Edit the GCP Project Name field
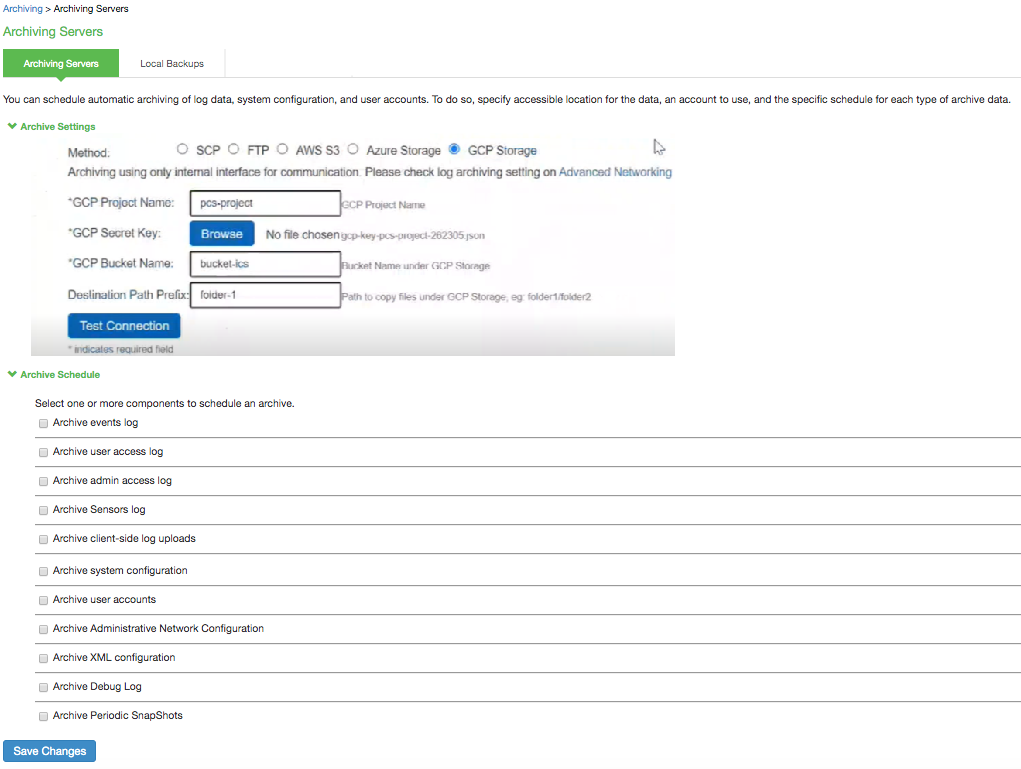 click(265, 203)
